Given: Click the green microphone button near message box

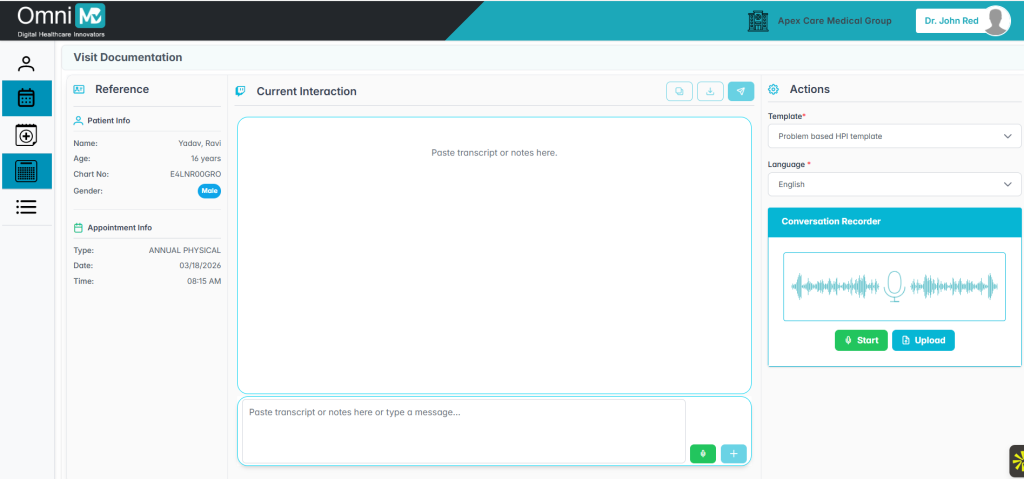Looking at the screenshot, I should coord(703,453).
